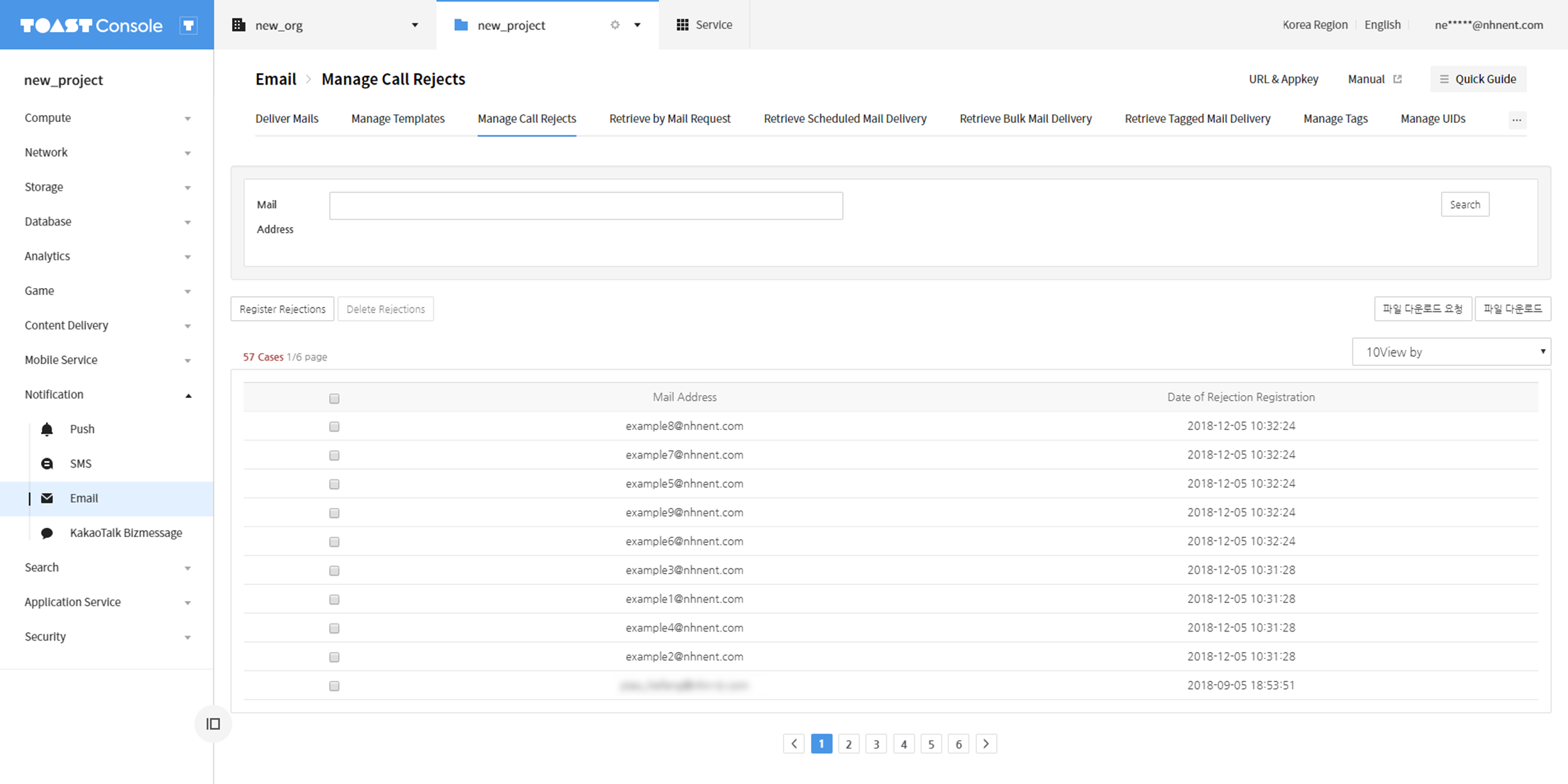Click the KakaoTalk Bizmessage bubble icon
Screen dimensions: 1568x784
47,533
